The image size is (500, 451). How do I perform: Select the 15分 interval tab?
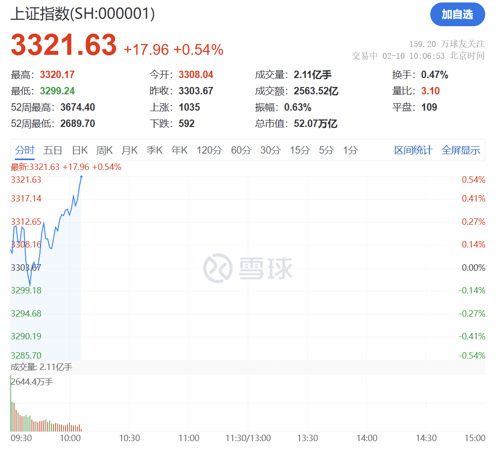coord(300,150)
